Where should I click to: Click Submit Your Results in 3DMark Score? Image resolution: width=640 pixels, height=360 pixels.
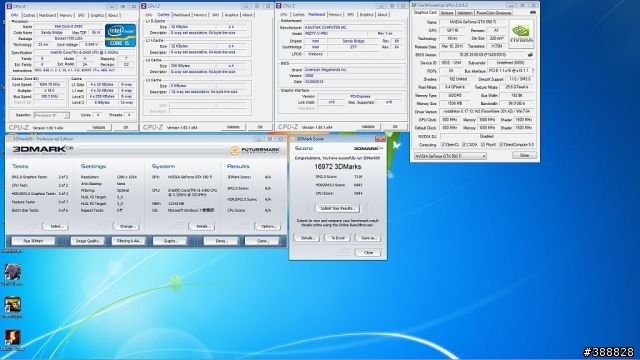(x=338, y=208)
